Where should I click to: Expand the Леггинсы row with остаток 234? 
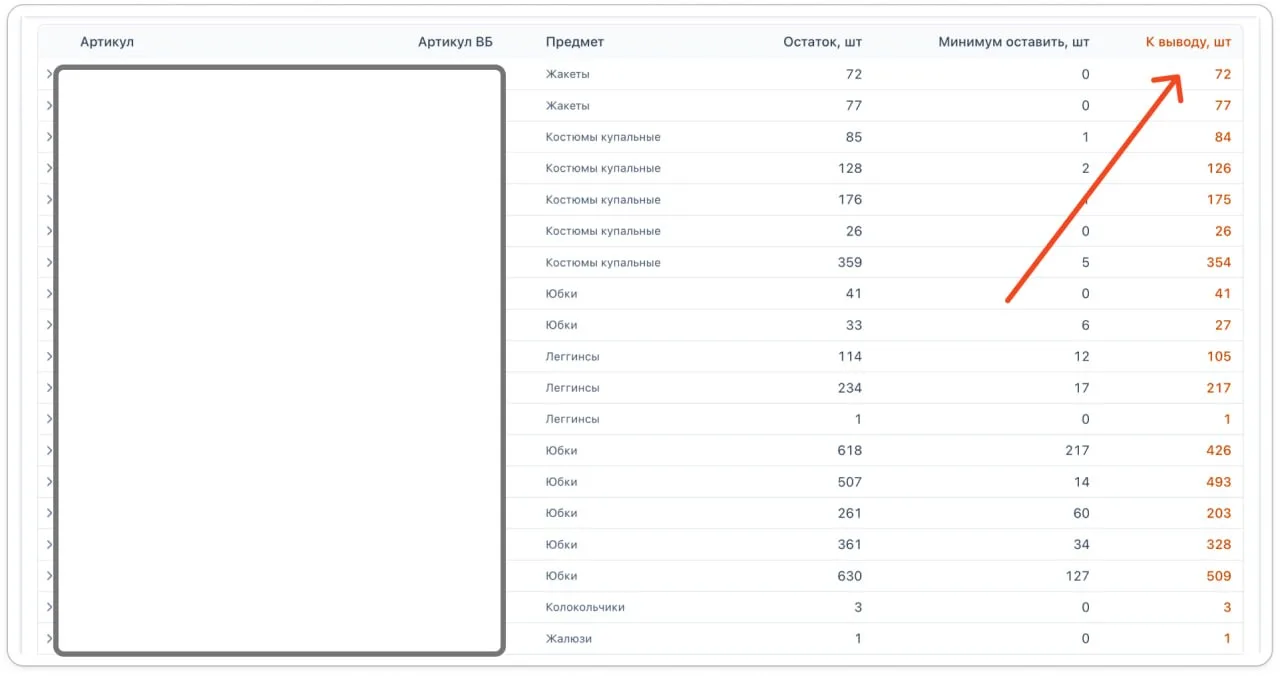coord(49,388)
